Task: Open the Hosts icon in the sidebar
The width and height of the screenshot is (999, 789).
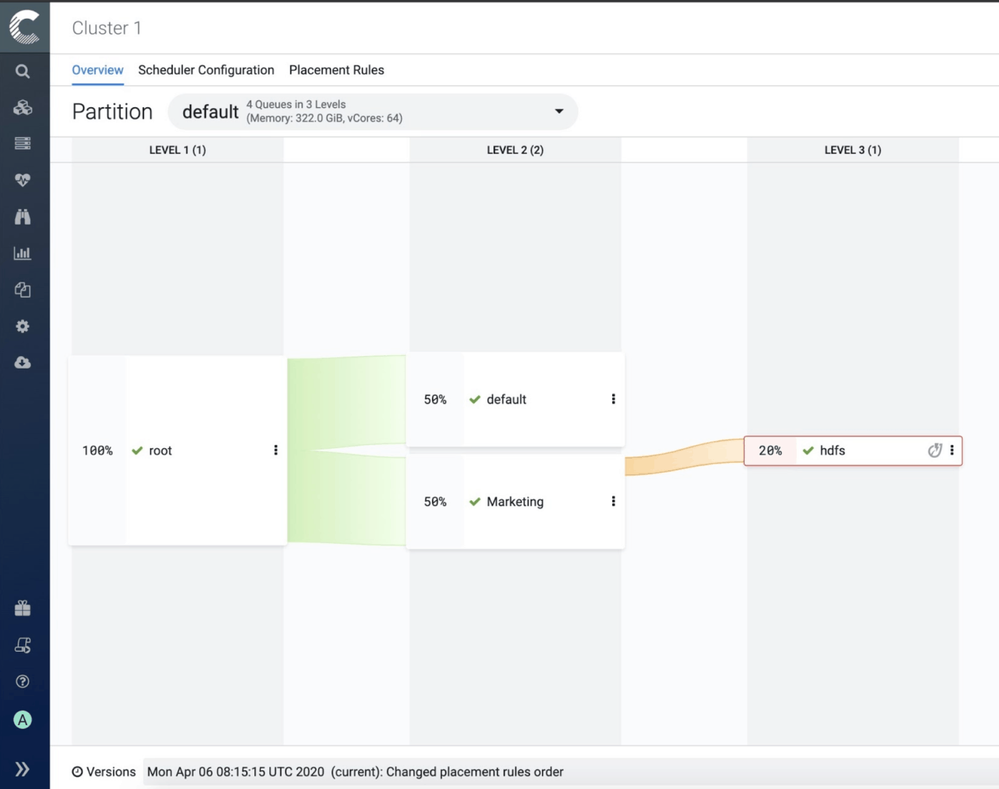Action: (x=22, y=143)
